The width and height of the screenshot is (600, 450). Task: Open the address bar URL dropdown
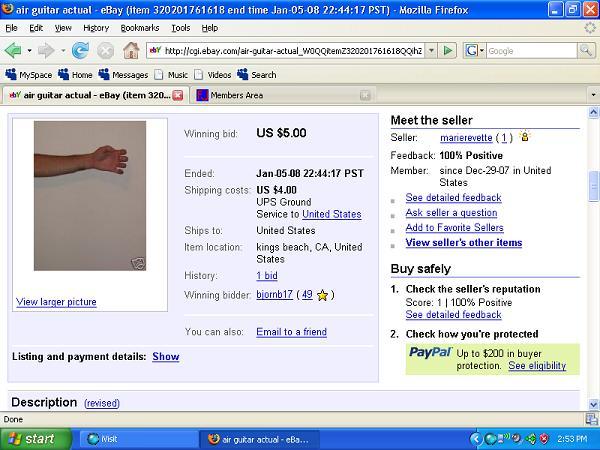pos(431,51)
